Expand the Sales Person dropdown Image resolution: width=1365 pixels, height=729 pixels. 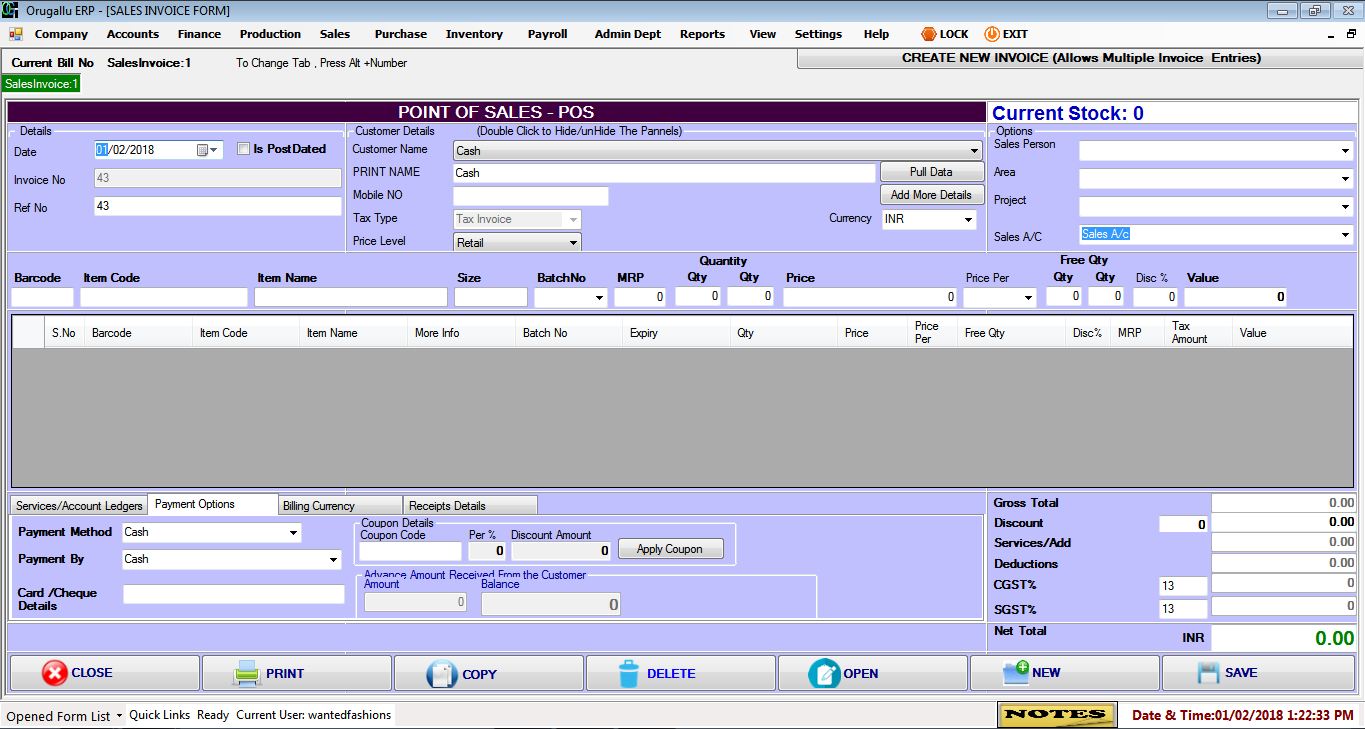(x=1345, y=151)
